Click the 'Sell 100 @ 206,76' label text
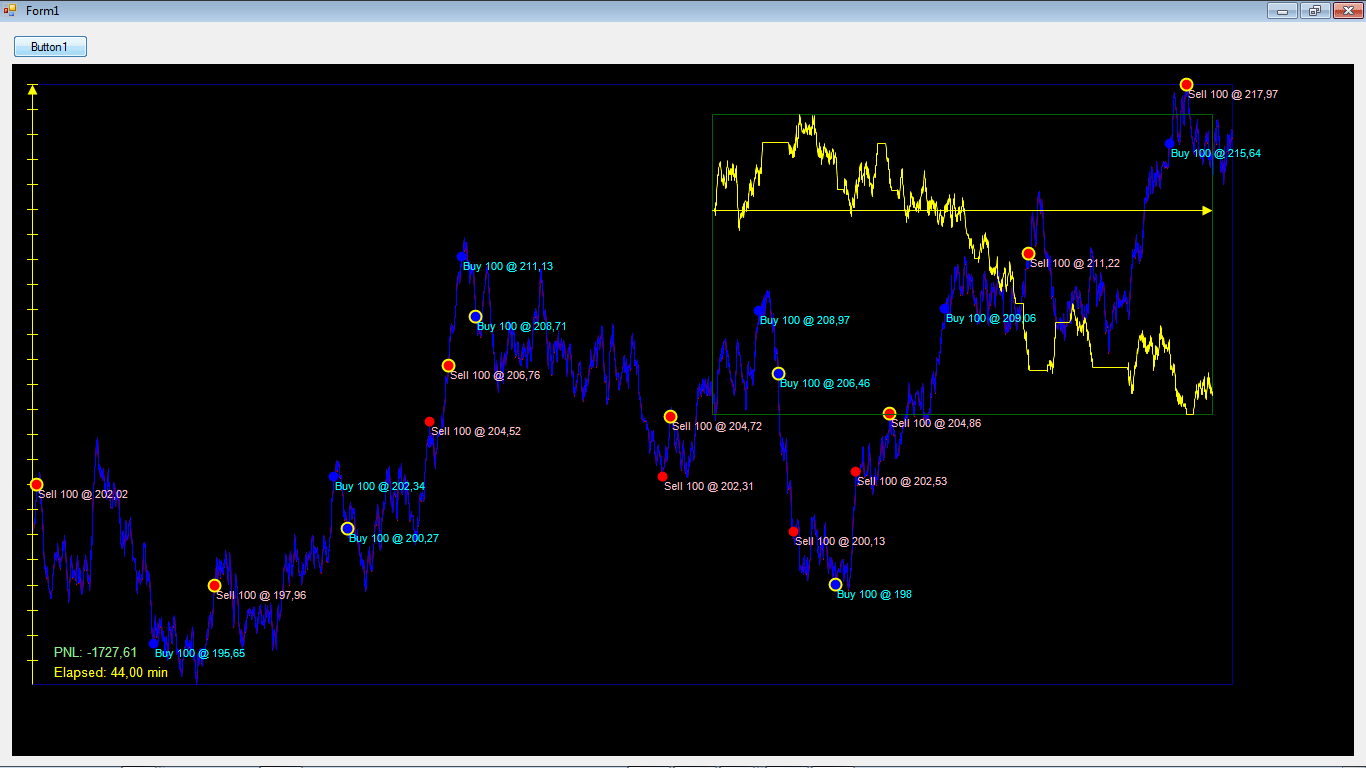The height and width of the screenshot is (768, 1366). pyautogui.click(x=495, y=376)
